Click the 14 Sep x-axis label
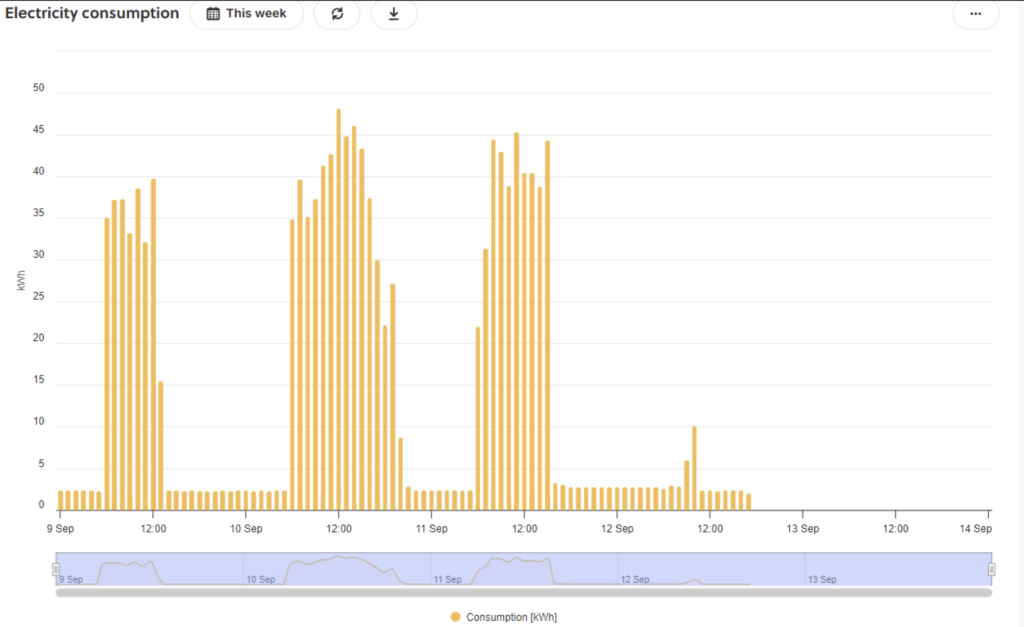 (976, 528)
